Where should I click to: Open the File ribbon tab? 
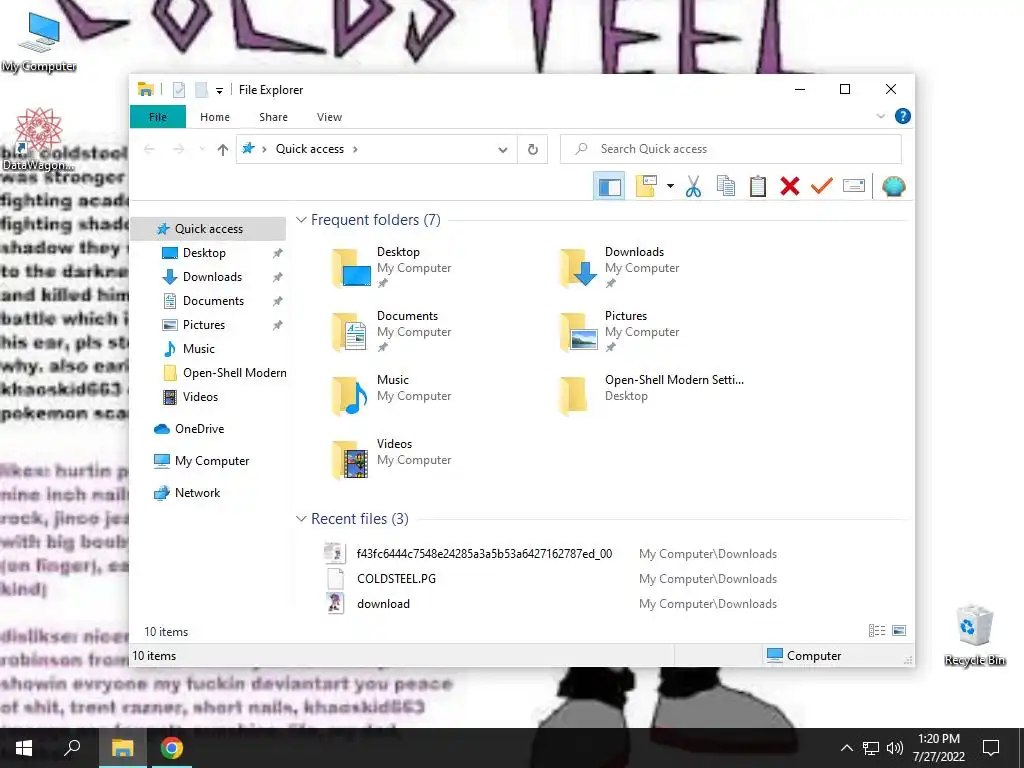tap(158, 117)
